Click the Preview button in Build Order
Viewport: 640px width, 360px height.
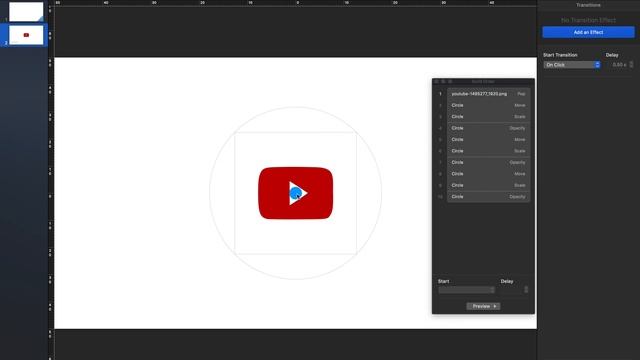pyautogui.click(x=483, y=306)
